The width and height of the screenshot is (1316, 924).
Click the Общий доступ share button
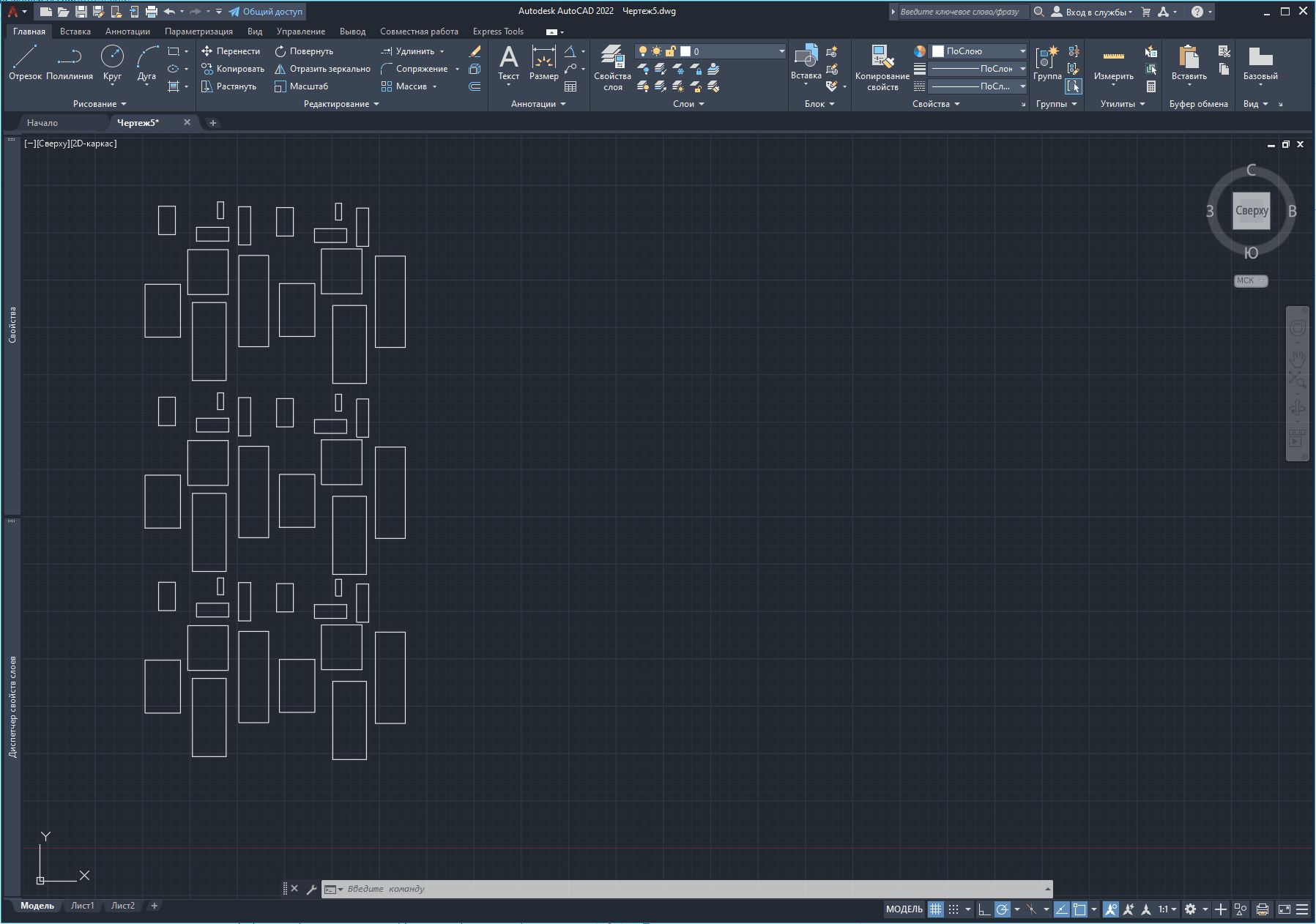point(266,12)
